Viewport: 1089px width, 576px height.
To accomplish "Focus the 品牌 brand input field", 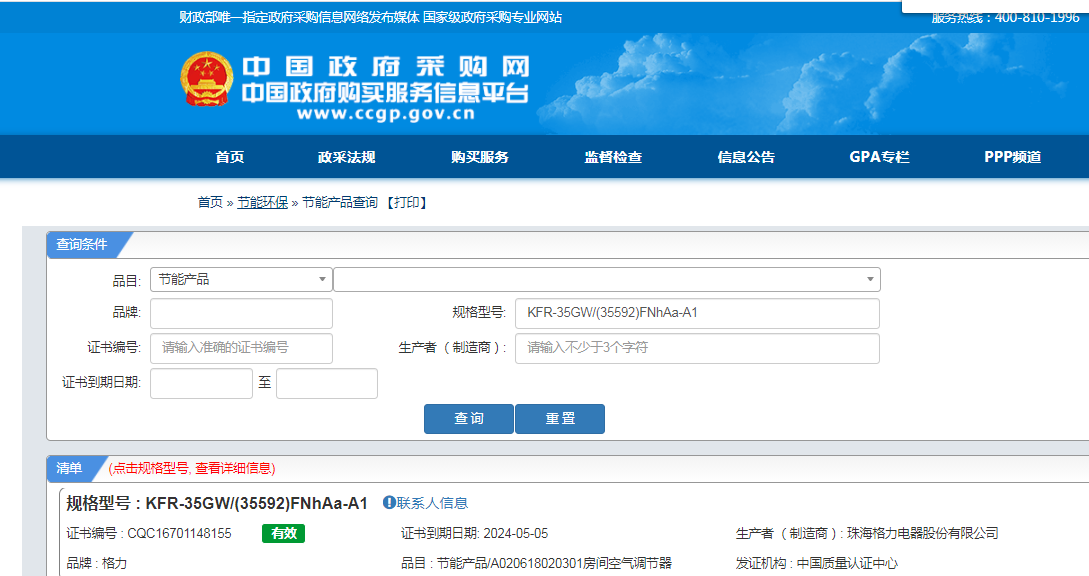I will point(241,313).
